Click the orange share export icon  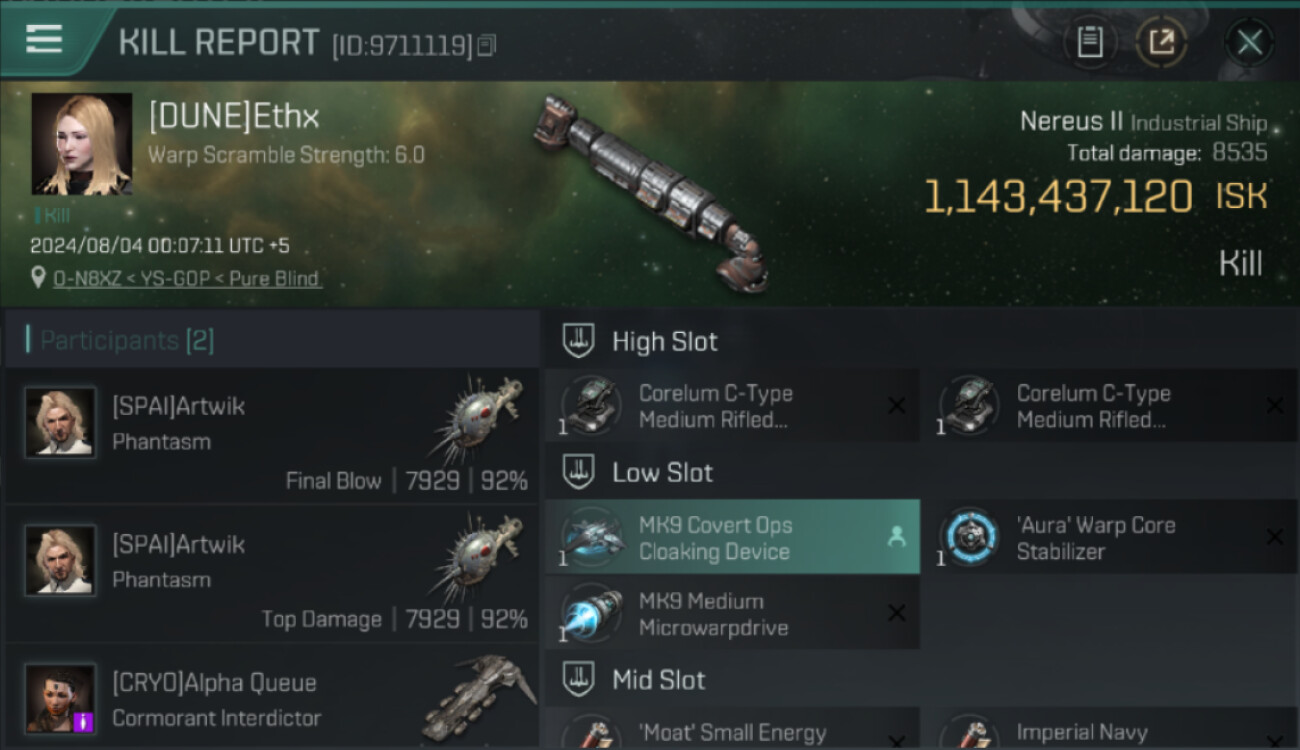click(x=1162, y=42)
